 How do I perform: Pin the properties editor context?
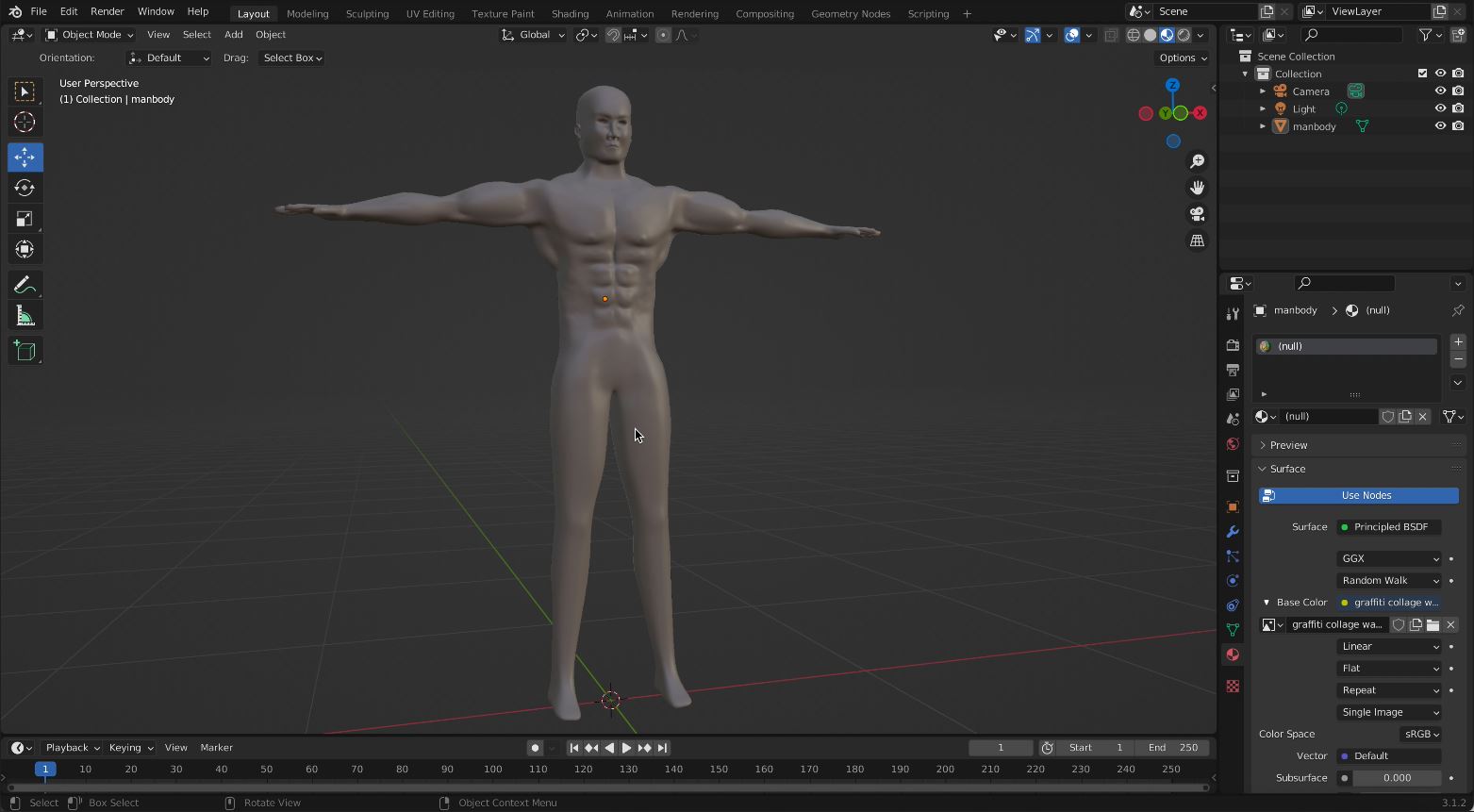[1457, 310]
